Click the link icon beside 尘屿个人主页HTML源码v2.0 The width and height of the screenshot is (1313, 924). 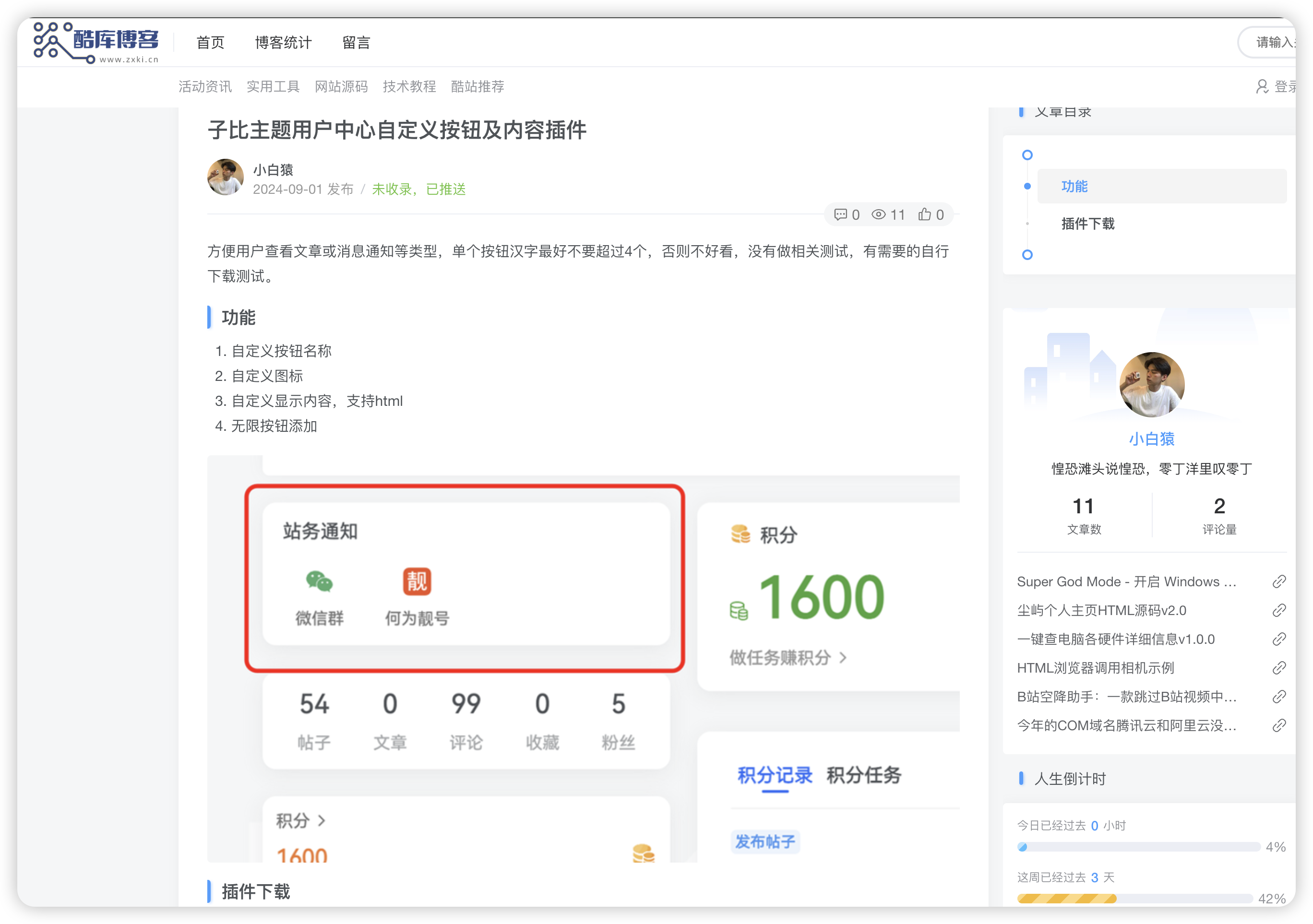(1280, 611)
